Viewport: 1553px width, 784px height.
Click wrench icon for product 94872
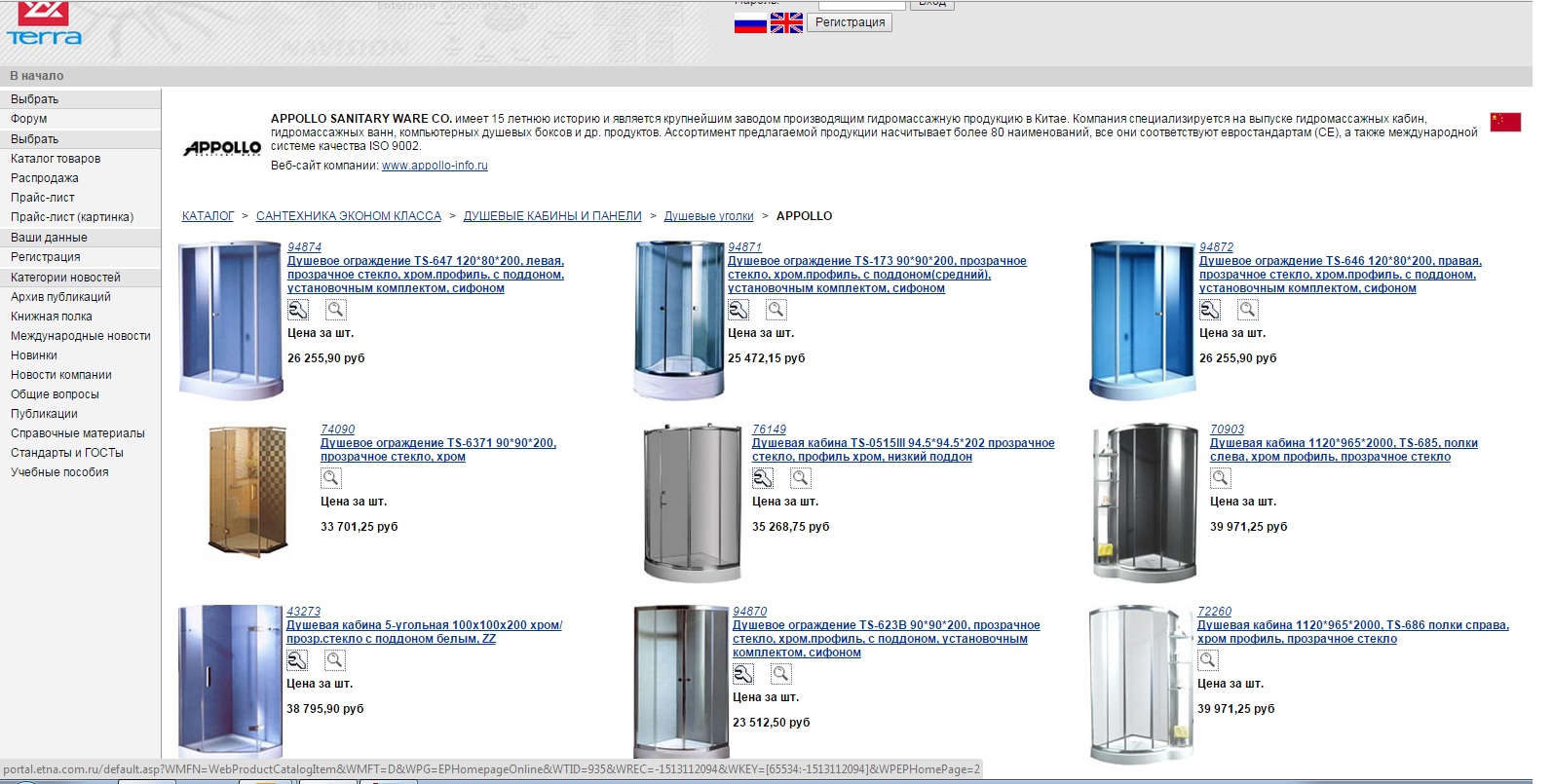(x=1210, y=310)
